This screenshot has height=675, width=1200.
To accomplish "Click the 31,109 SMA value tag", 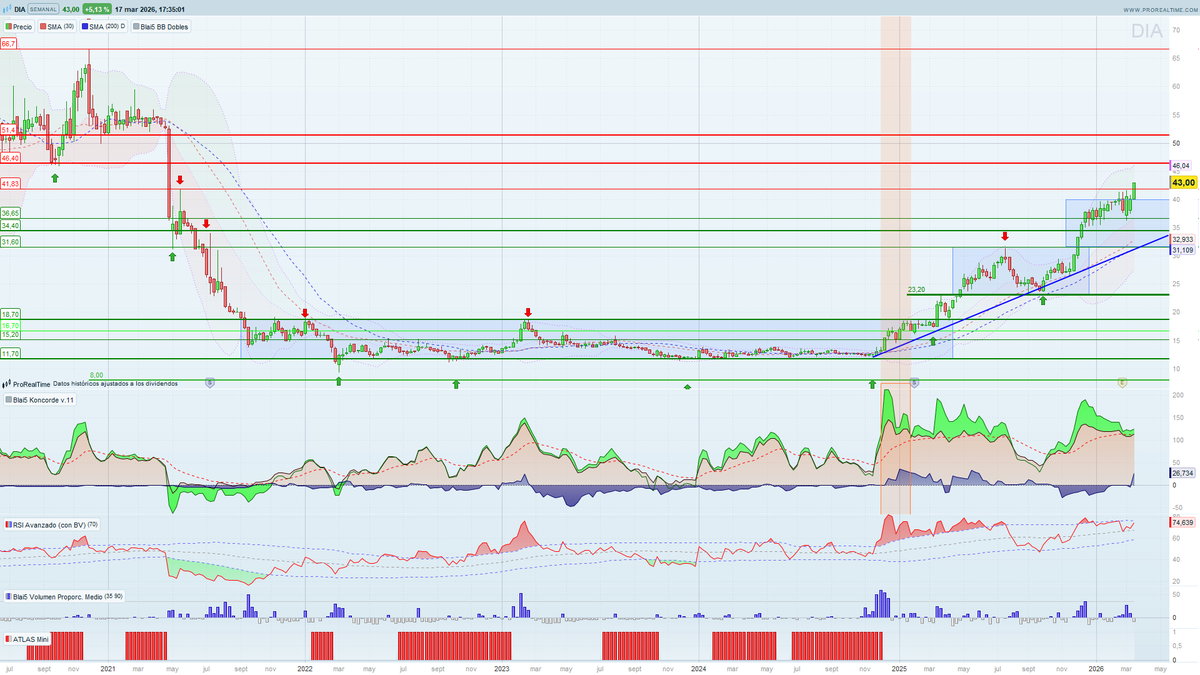I will coord(1183,250).
